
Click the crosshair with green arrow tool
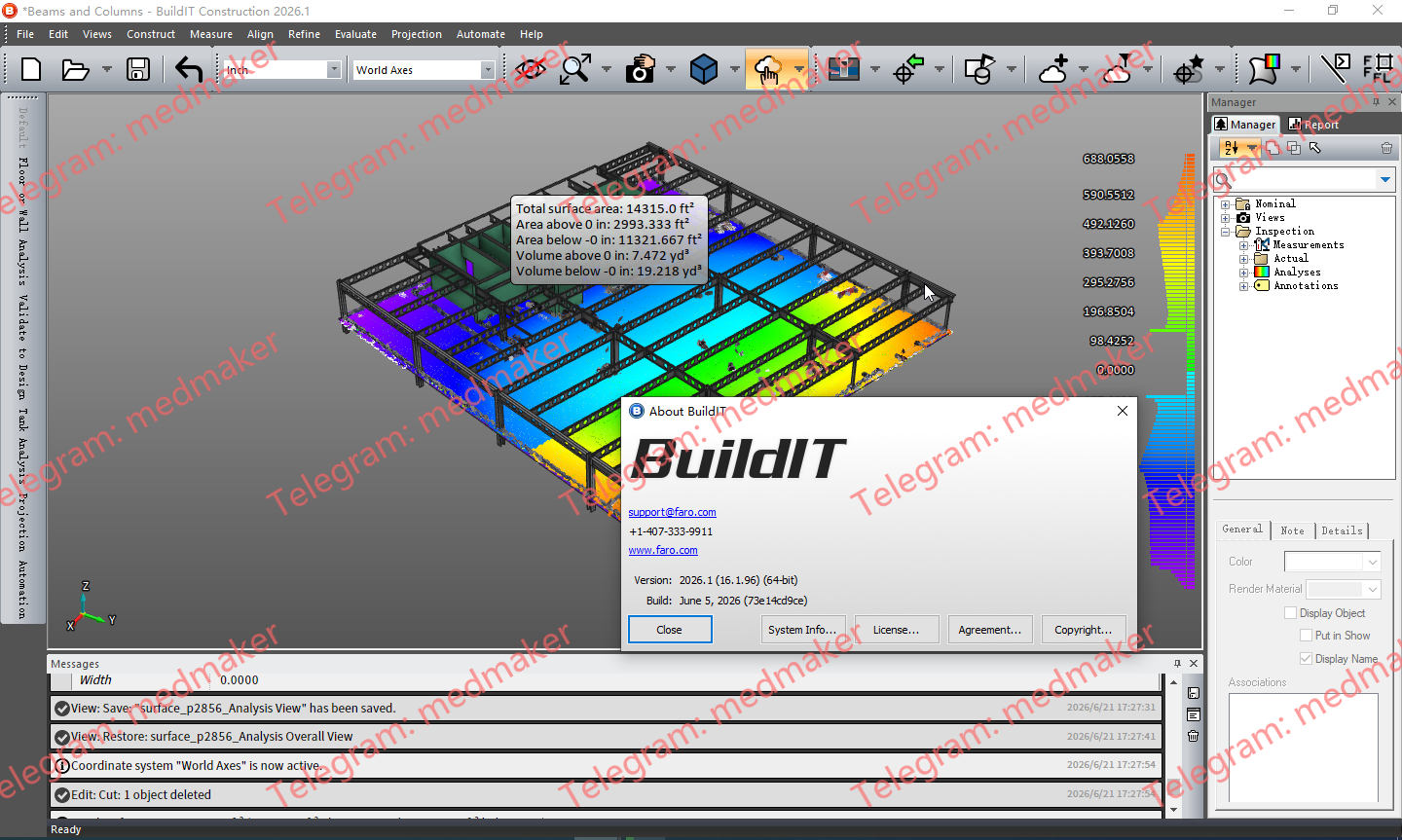pos(908,69)
